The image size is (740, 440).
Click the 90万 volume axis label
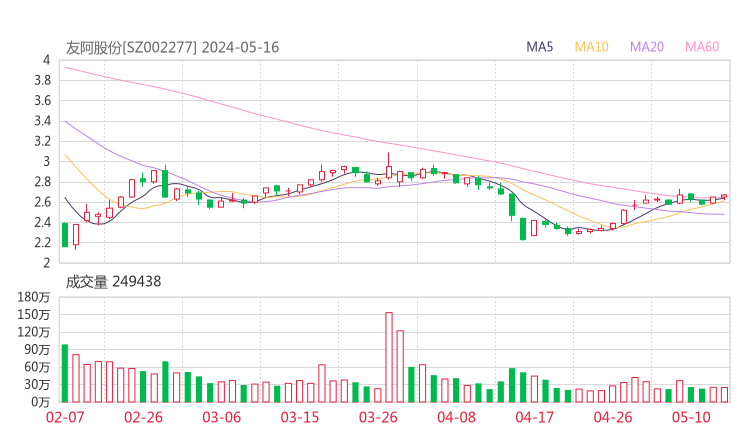tap(37, 349)
